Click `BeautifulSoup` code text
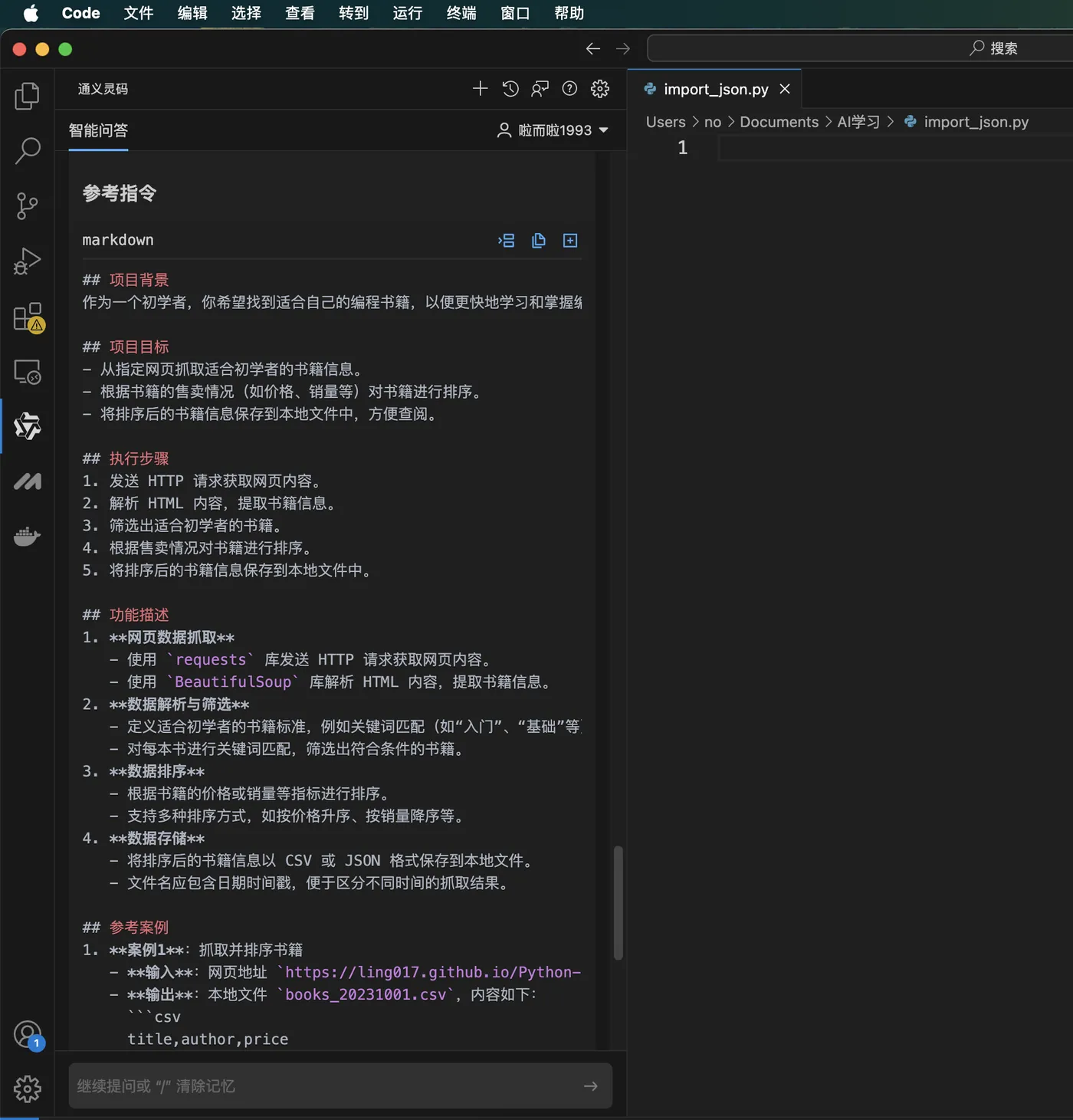The width and height of the screenshot is (1073, 1120). tap(233, 682)
